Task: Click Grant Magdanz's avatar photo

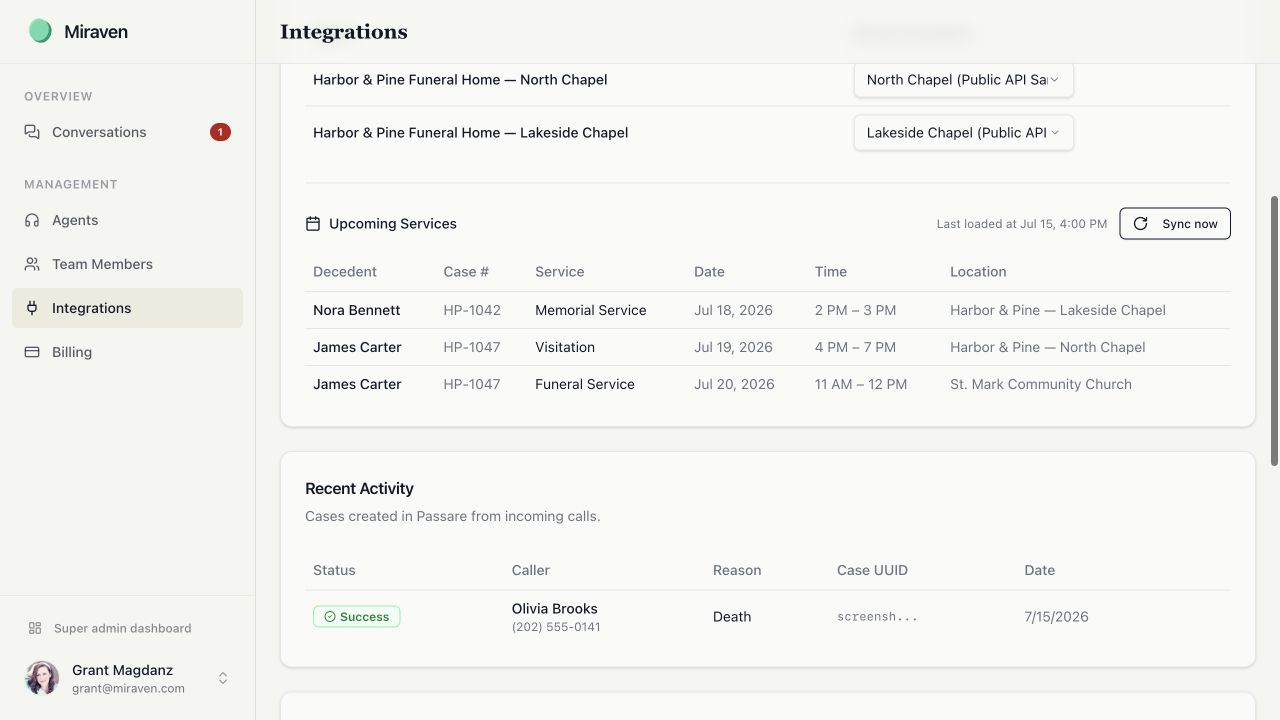Action: point(42,678)
